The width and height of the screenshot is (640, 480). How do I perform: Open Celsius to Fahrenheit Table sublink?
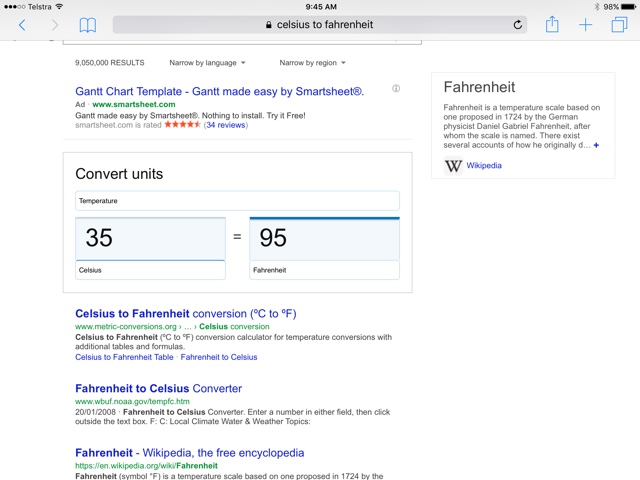pos(124,357)
